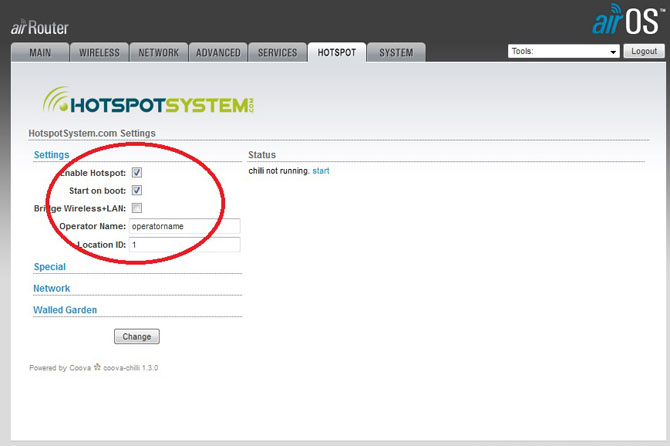Screen dimensions: 670x446
Task: Open the WIRELESS tab
Action: (99, 52)
